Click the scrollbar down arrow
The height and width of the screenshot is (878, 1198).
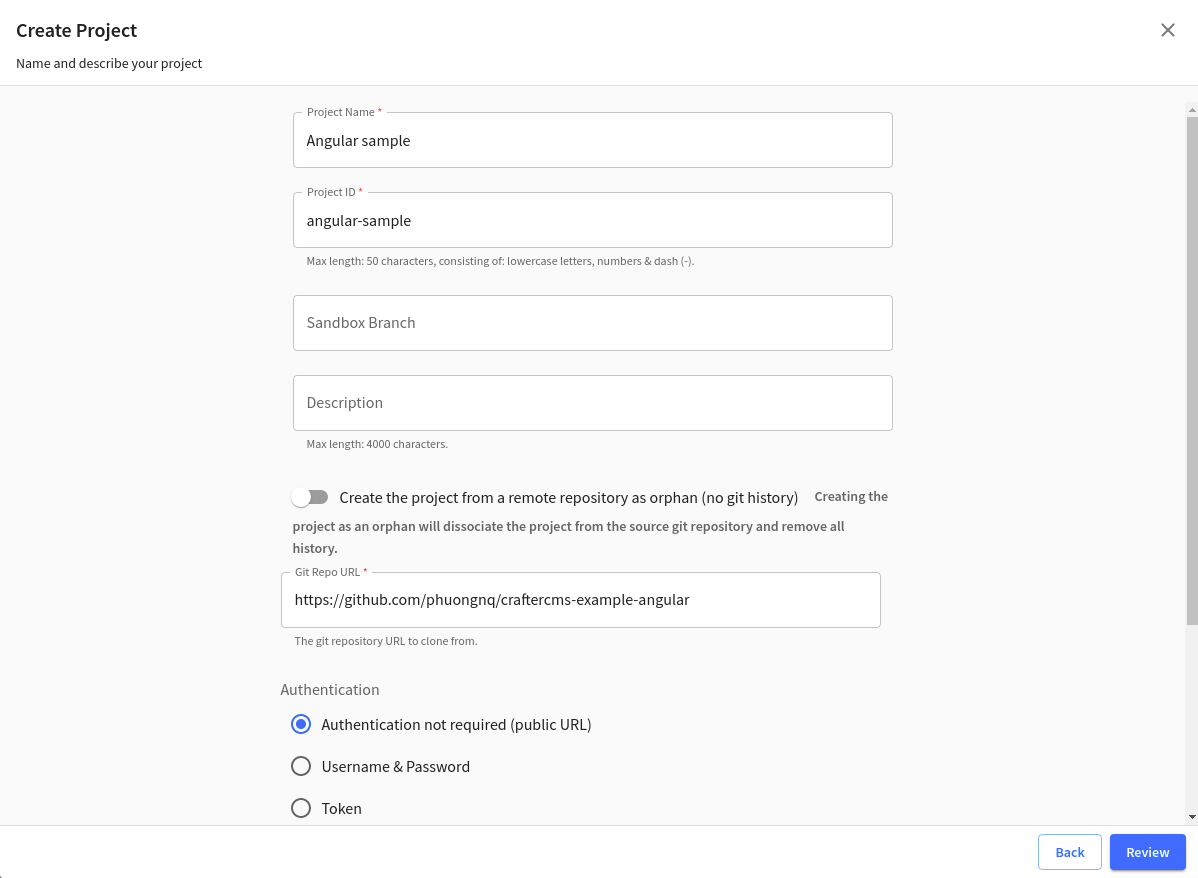1191,816
